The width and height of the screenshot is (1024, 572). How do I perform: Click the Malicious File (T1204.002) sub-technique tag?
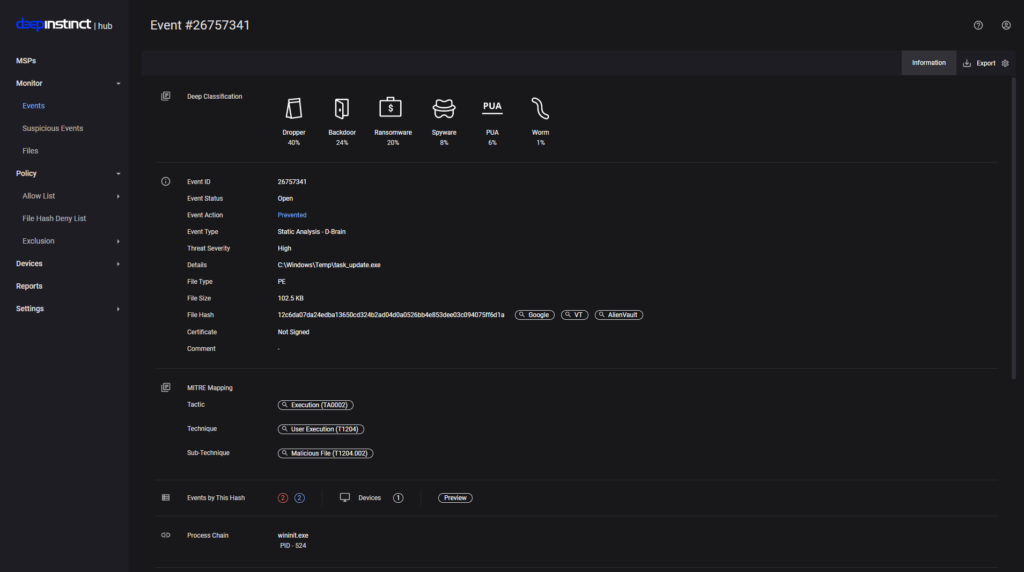pyautogui.click(x=325, y=453)
